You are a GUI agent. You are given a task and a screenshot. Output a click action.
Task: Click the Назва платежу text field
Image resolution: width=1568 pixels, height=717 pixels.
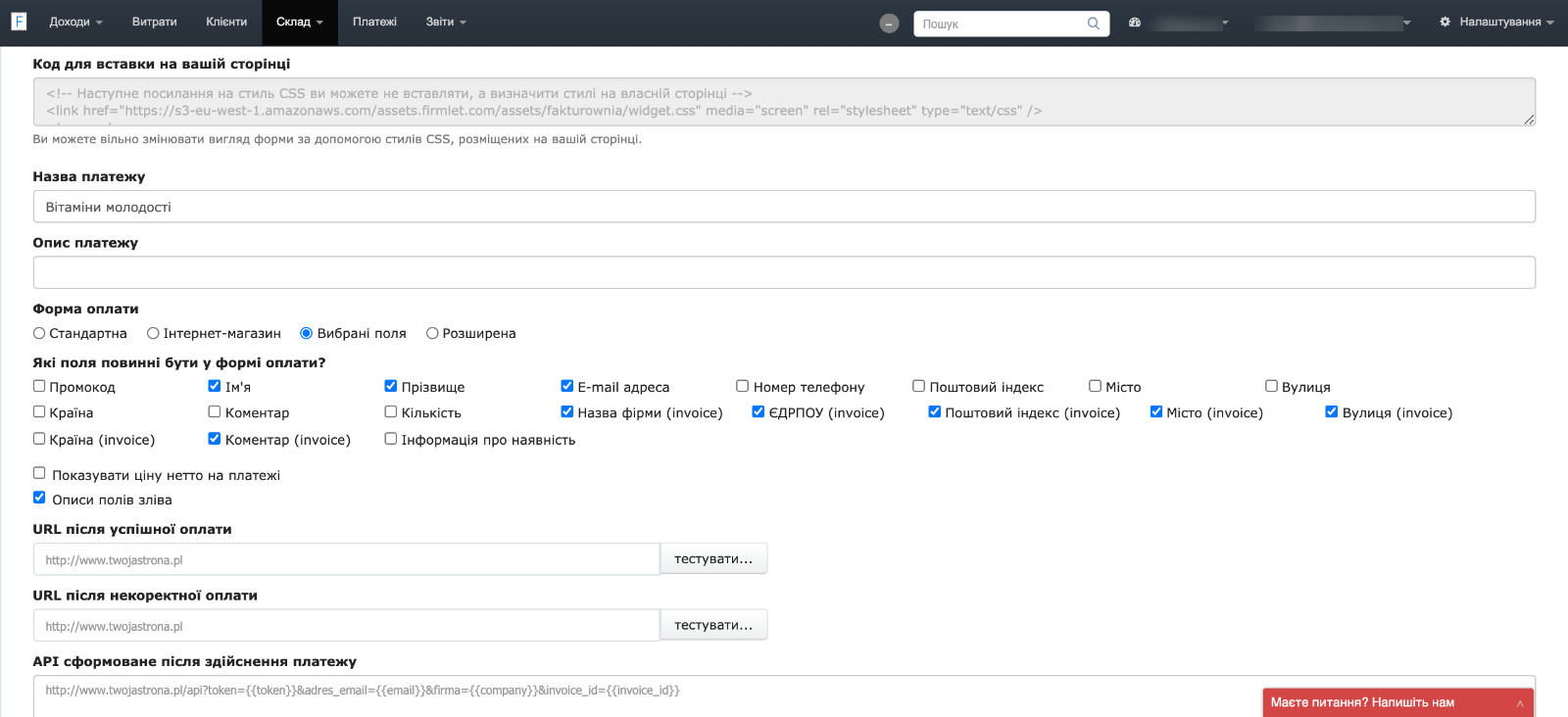point(784,207)
